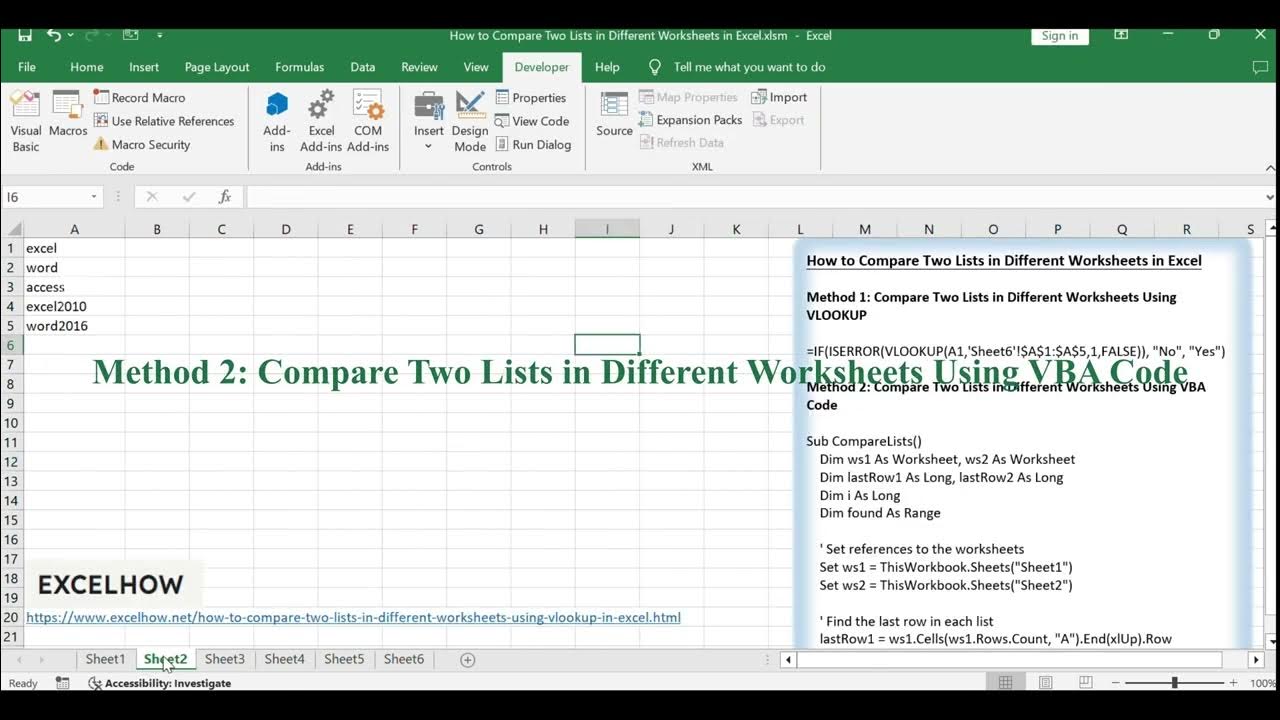Switch to the Insert ribbon tab
Image resolution: width=1280 pixels, height=720 pixels.
point(144,67)
